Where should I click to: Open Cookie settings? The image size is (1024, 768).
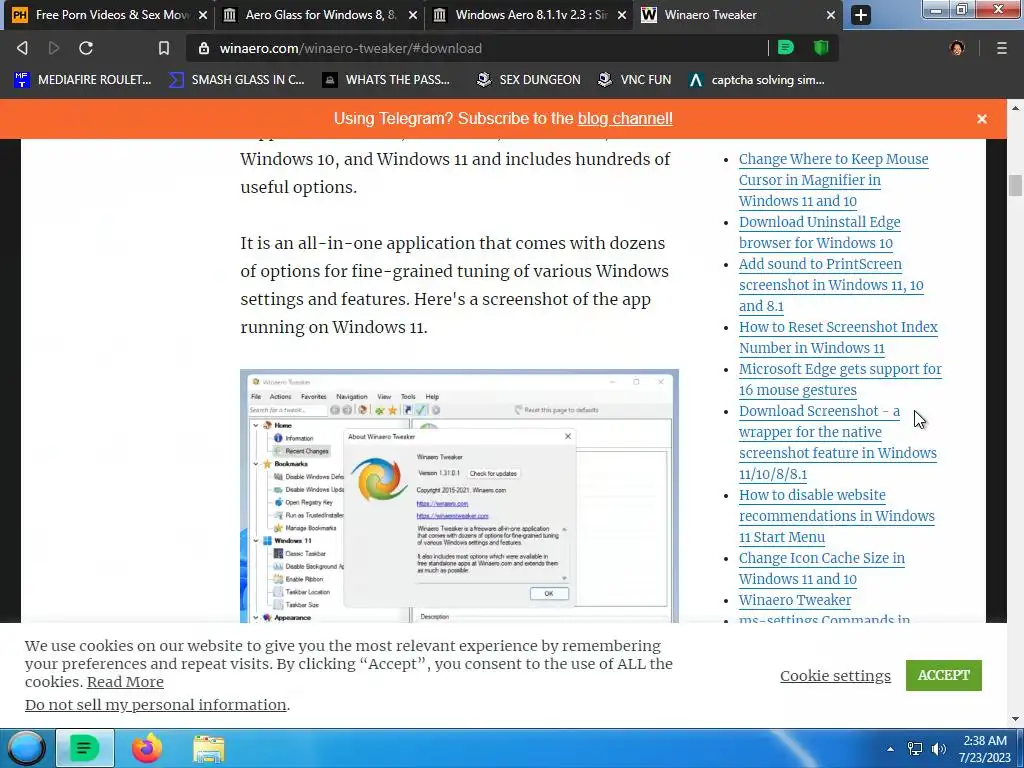click(x=835, y=676)
